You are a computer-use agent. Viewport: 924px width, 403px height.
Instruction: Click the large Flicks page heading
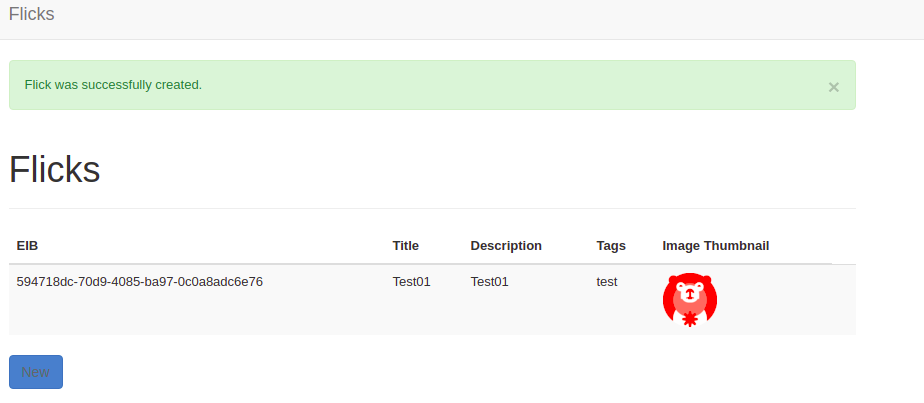55,170
